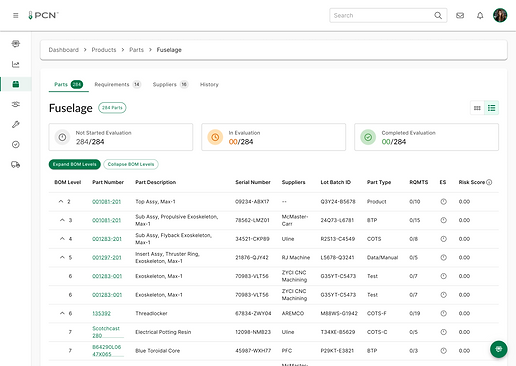Click the Not Started Evaluation card
This screenshot has height=366, width=516.
point(121,137)
